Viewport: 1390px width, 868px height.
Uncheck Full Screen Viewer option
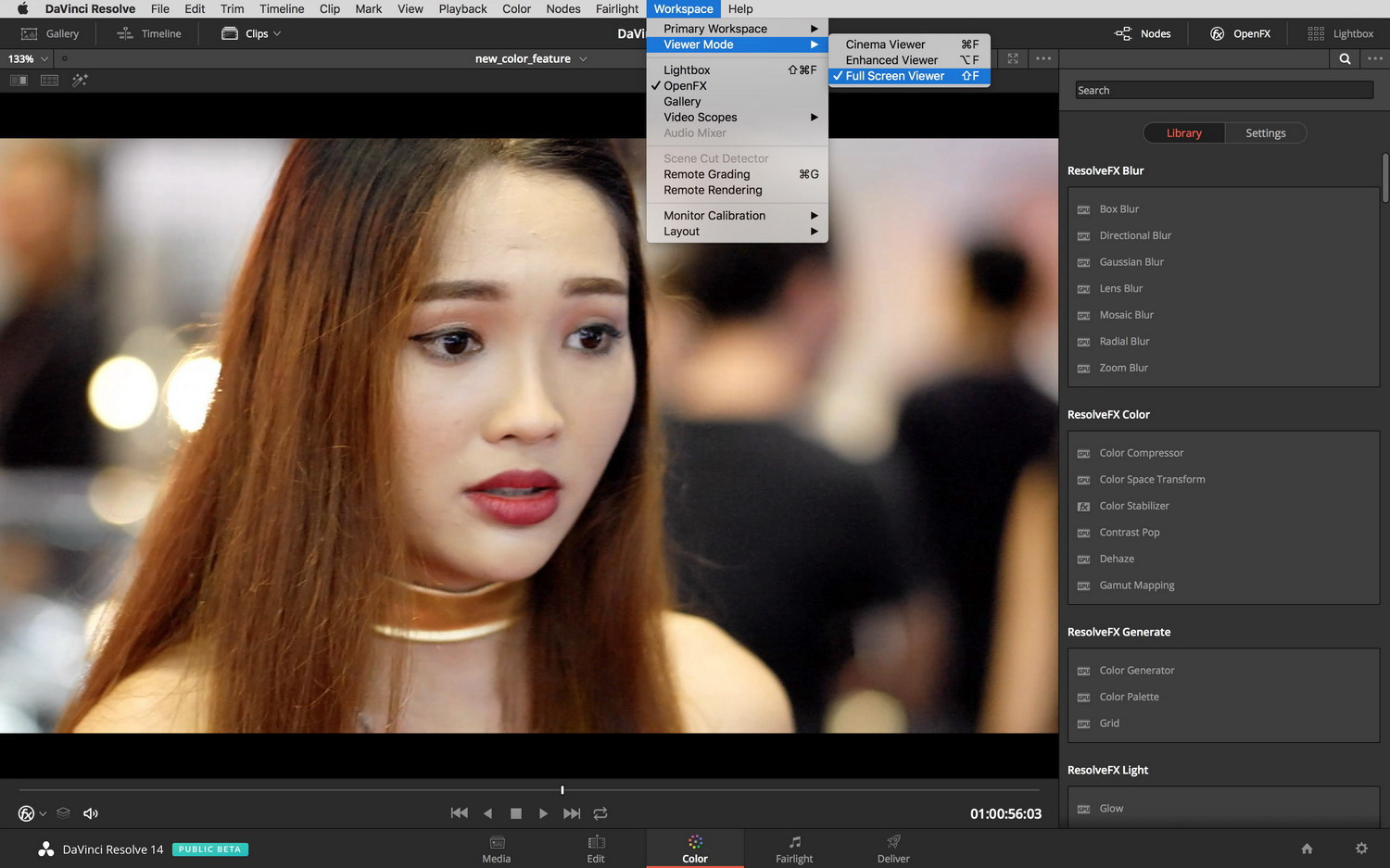pos(909,76)
